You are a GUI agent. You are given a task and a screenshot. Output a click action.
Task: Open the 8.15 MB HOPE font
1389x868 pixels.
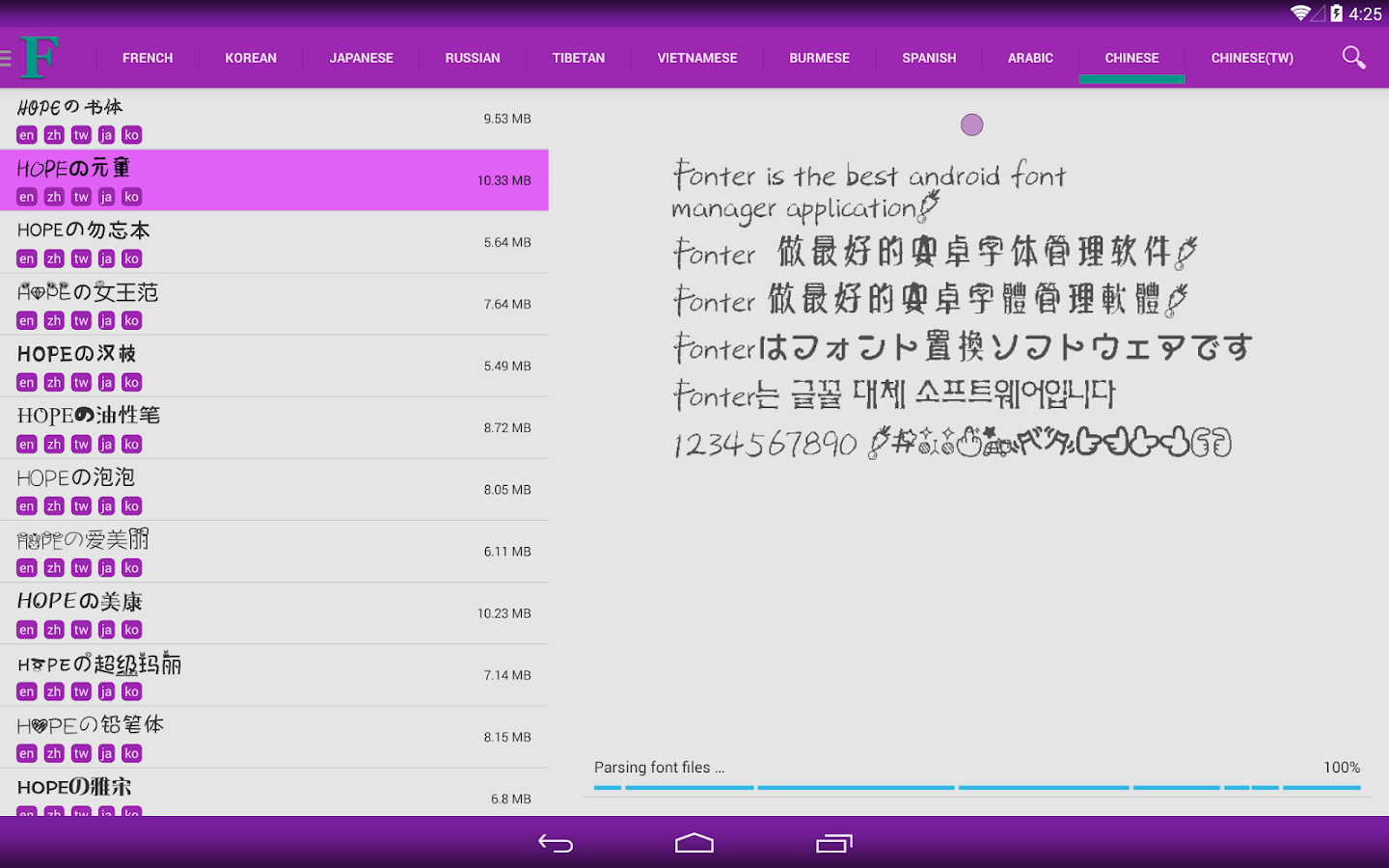pyautogui.click(x=274, y=736)
